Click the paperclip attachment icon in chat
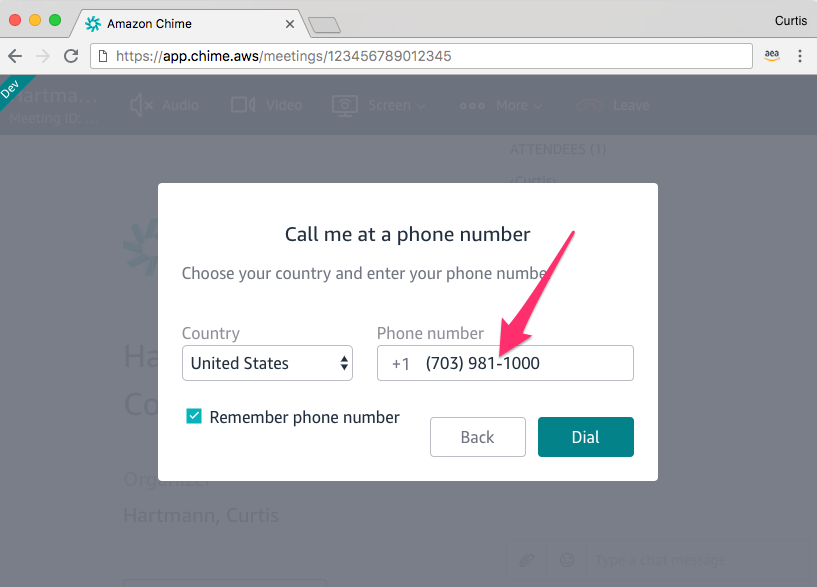Image resolution: width=817 pixels, height=587 pixels. (526, 560)
